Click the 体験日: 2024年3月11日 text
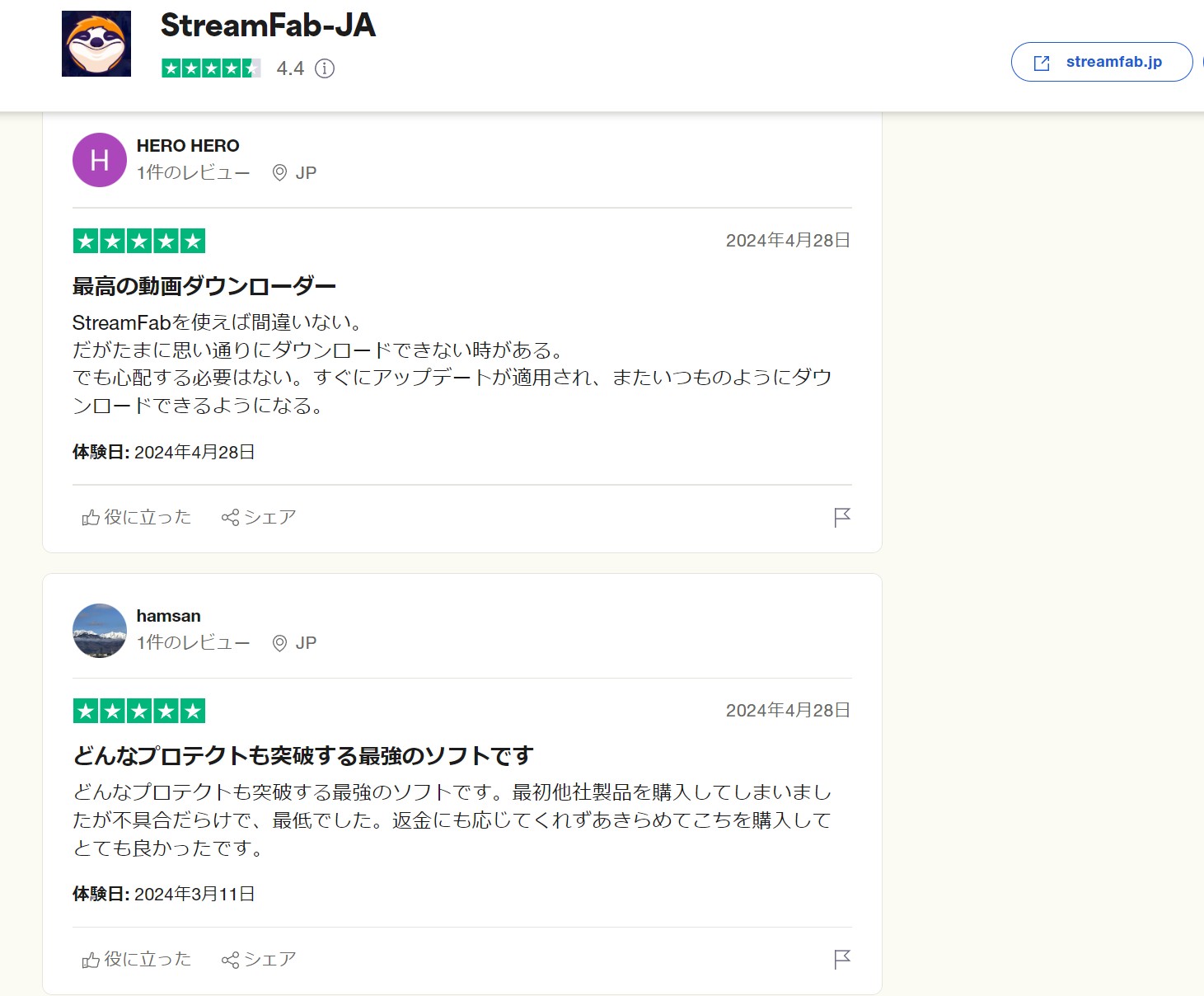The width and height of the screenshot is (1204, 996). click(x=164, y=894)
